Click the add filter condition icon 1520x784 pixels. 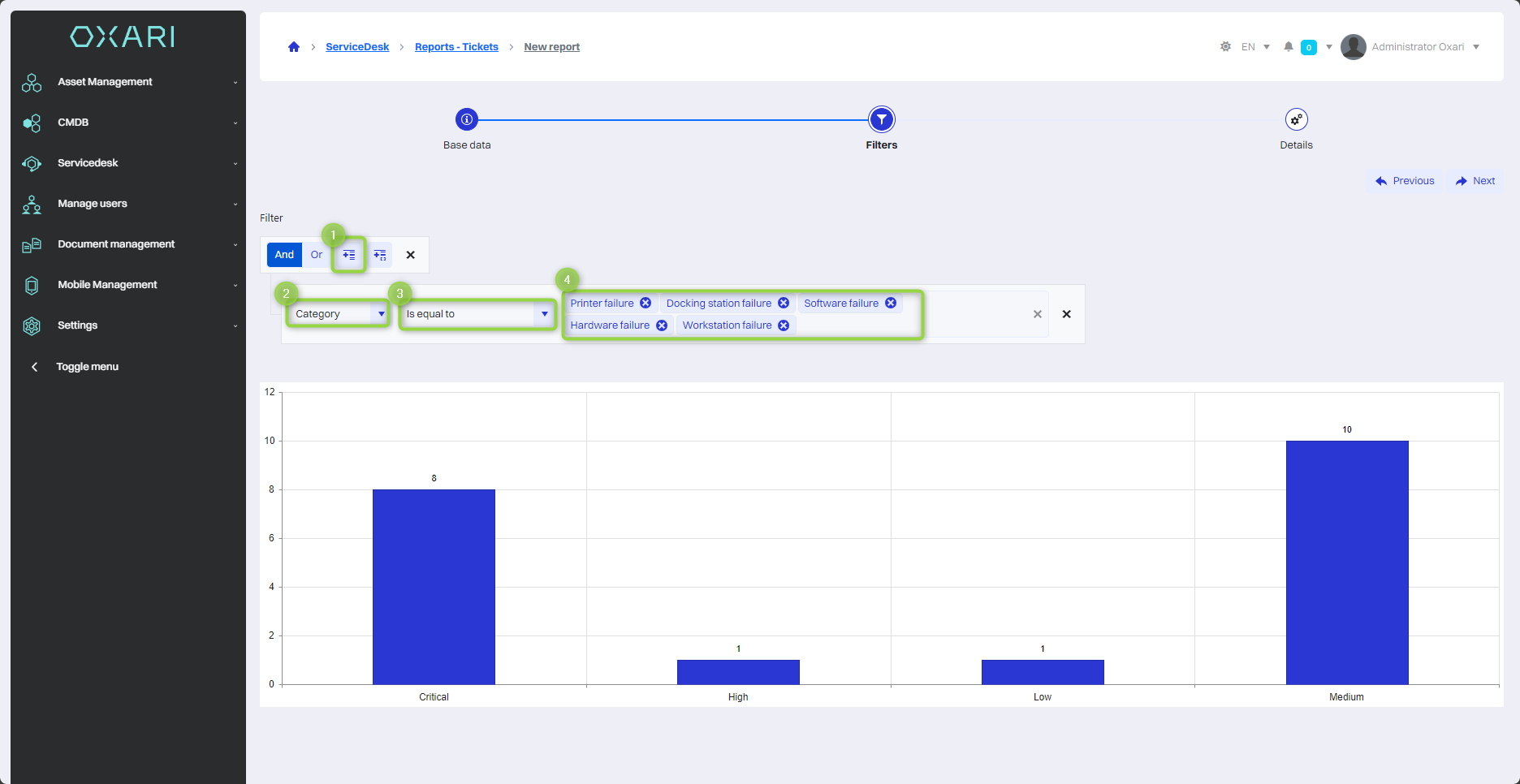[x=349, y=255]
